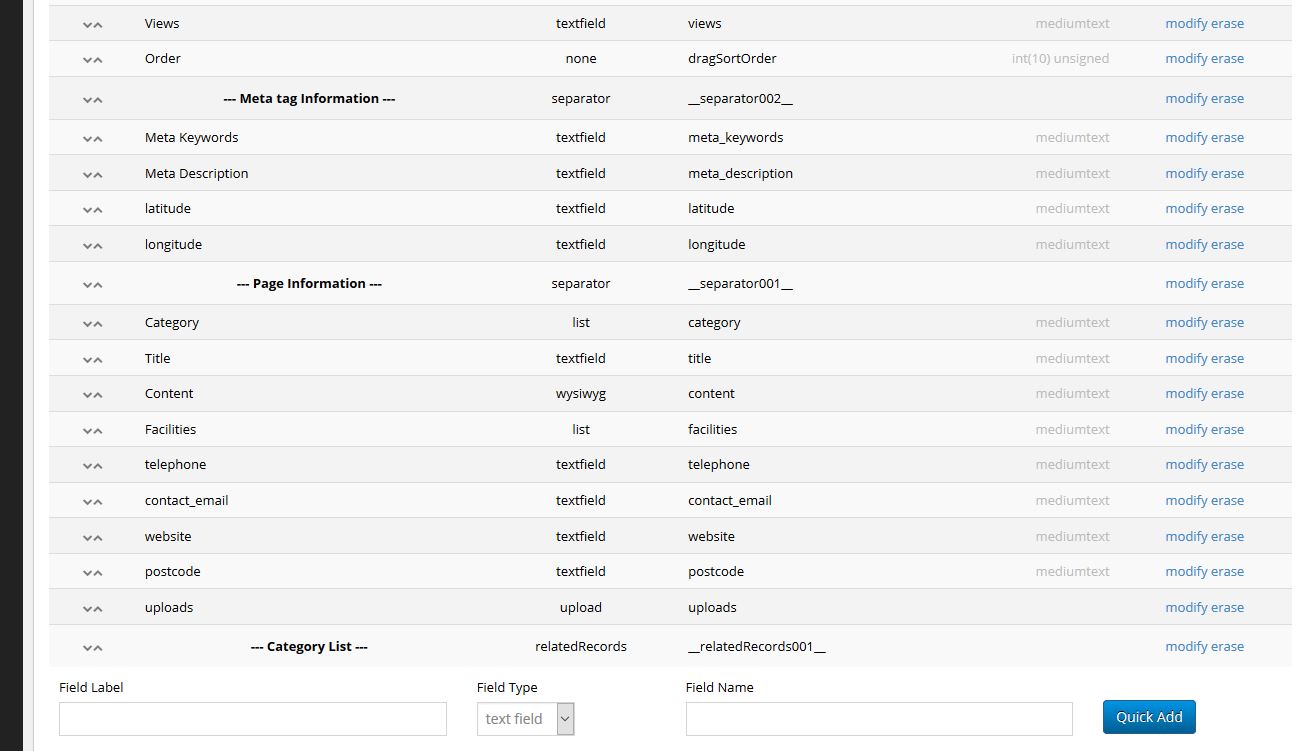Screen dimensions: 1304x751
Task: Click the sort arrows icon for postcode row
Action: pyautogui.click(x=93, y=572)
